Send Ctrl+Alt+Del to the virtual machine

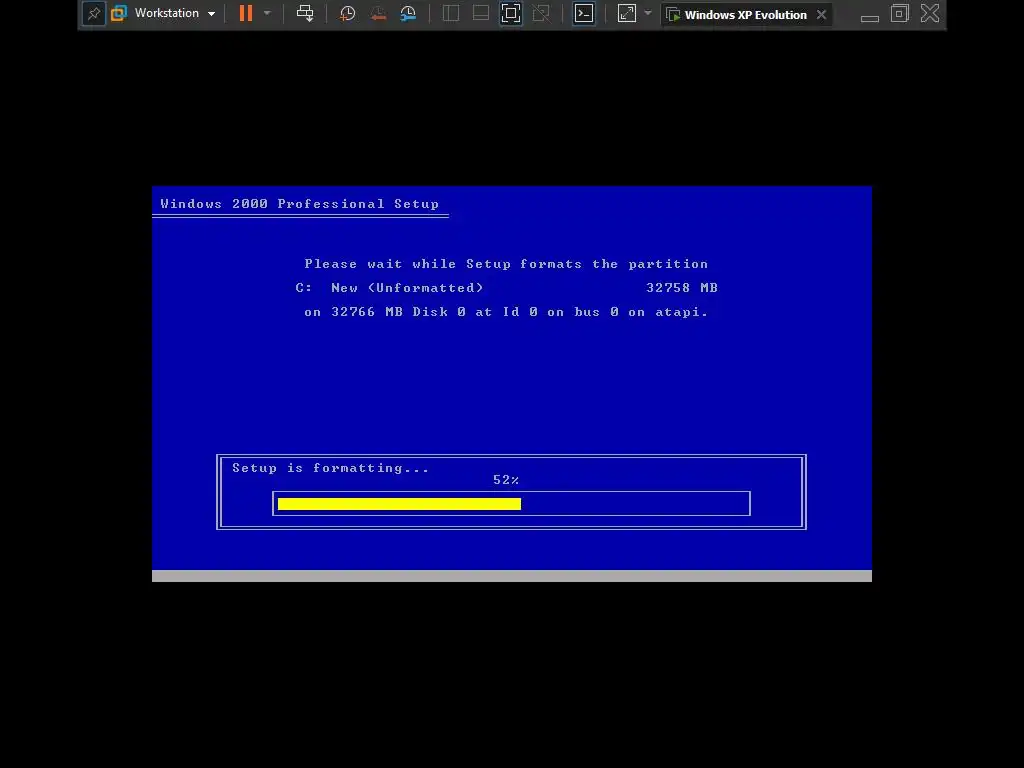(x=305, y=13)
